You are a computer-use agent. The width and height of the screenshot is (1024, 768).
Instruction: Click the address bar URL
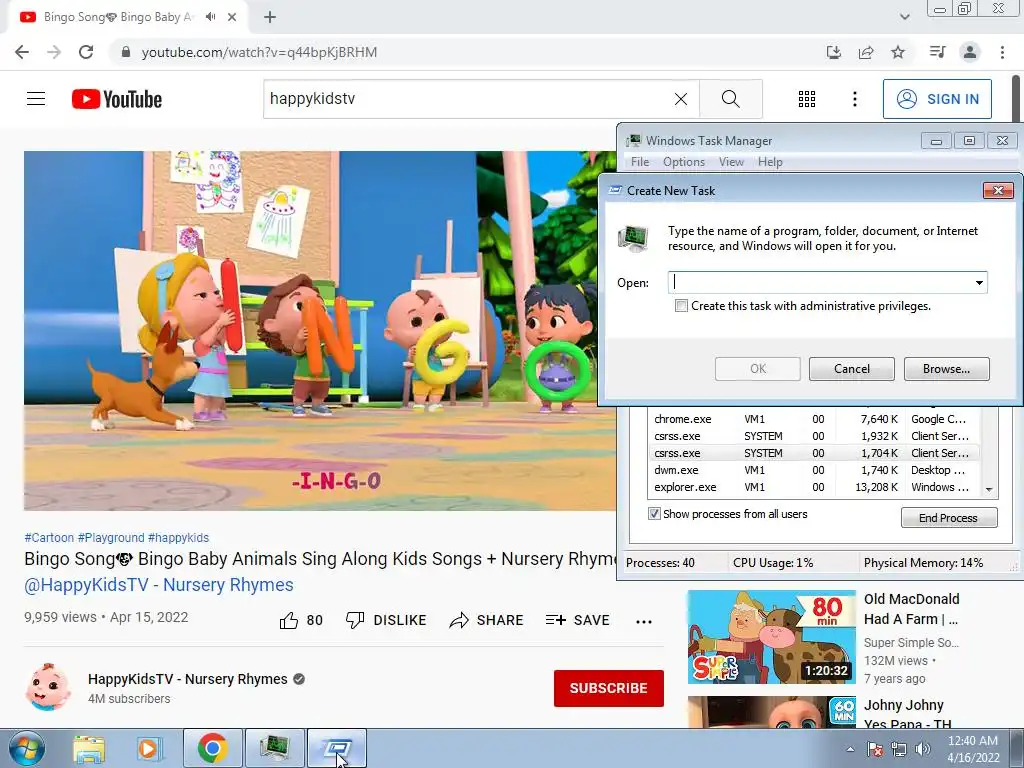pyautogui.click(x=259, y=52)
